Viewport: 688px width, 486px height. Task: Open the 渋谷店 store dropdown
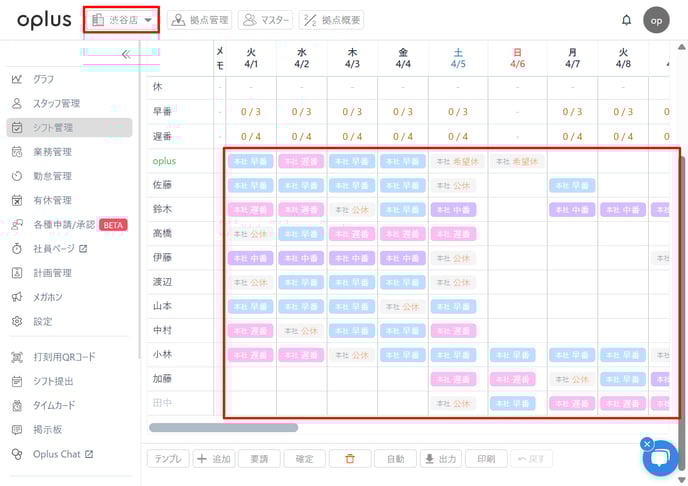pos(122,20)
